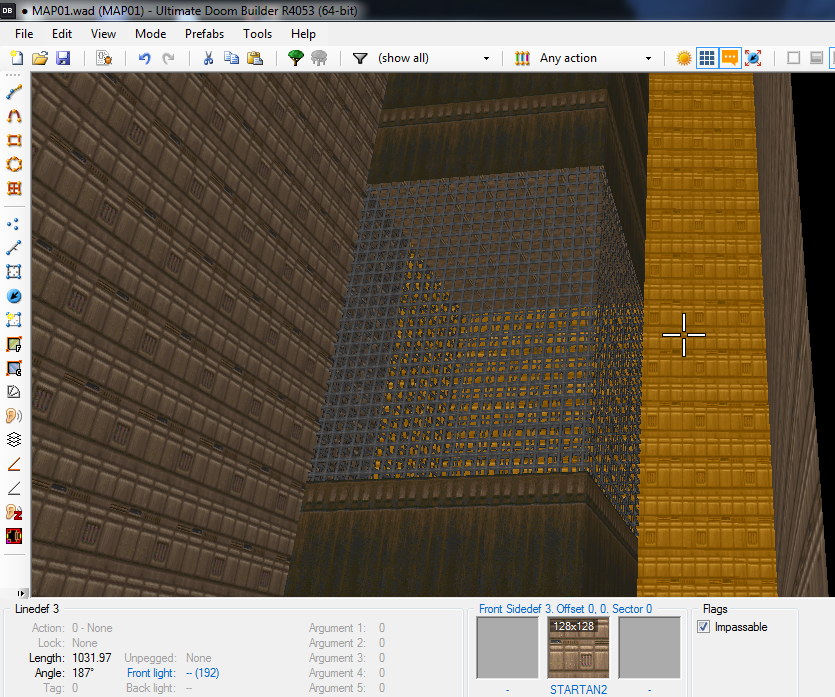The height and width of the screenshot is (697, 835).
Task: Redo the last undone action
Action: [x=168, y=58]
